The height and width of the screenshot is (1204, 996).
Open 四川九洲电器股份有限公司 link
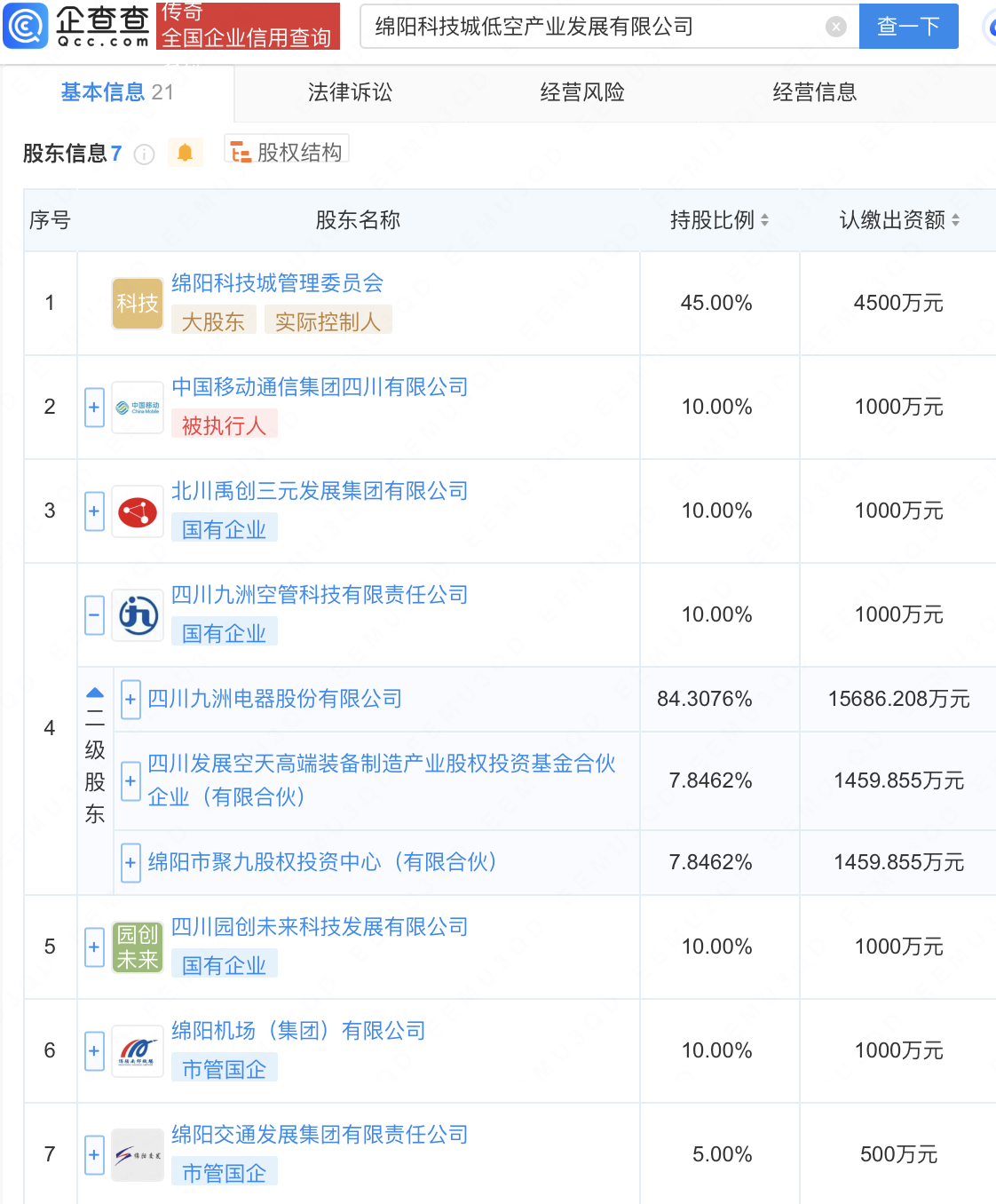(275, 699)
